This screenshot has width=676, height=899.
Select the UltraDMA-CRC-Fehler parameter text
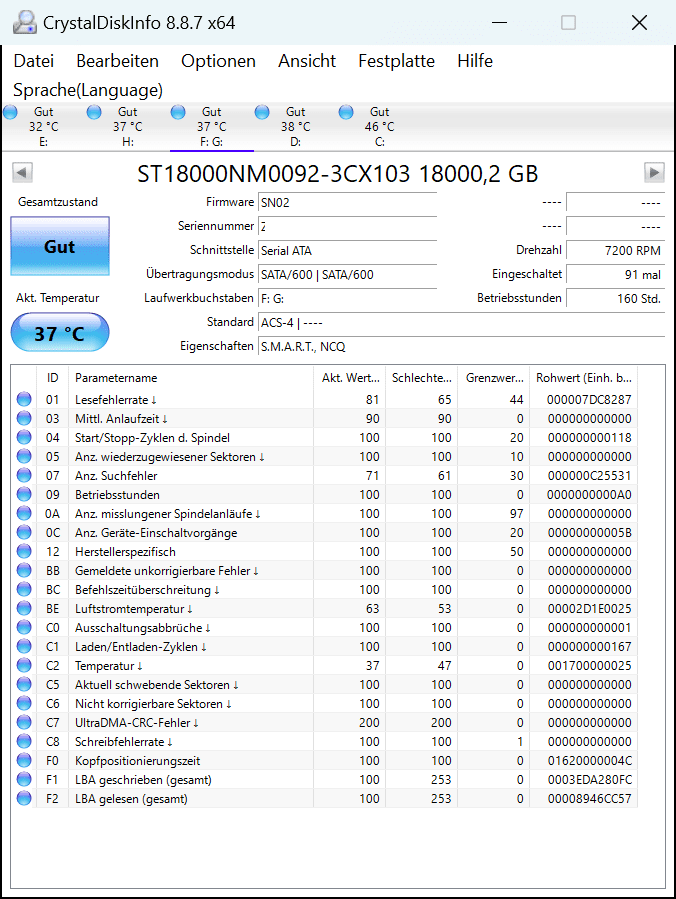136,723
